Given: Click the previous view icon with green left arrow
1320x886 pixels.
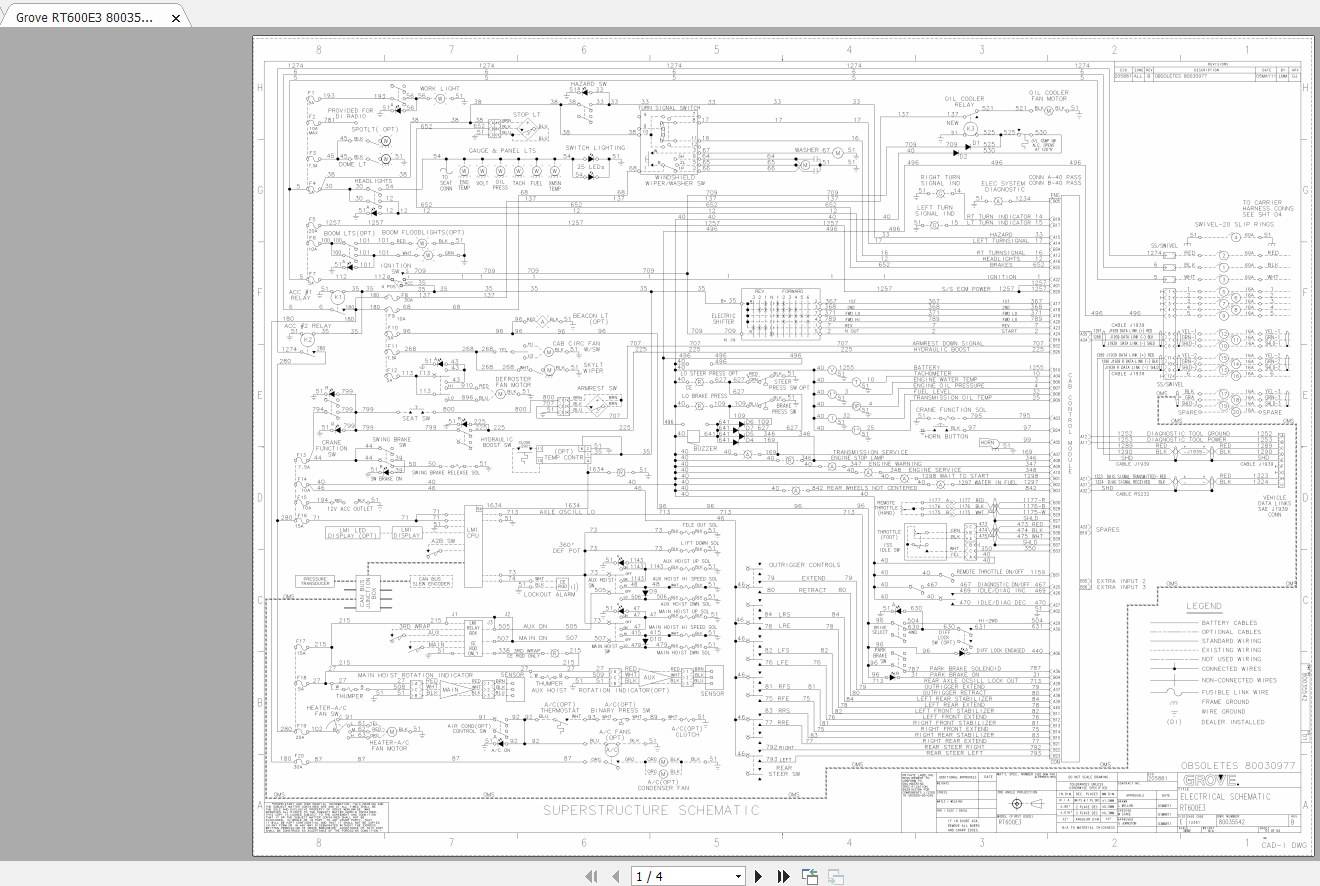Looking at the screenshot, I should pyautogui.click(x=810, y=877).
